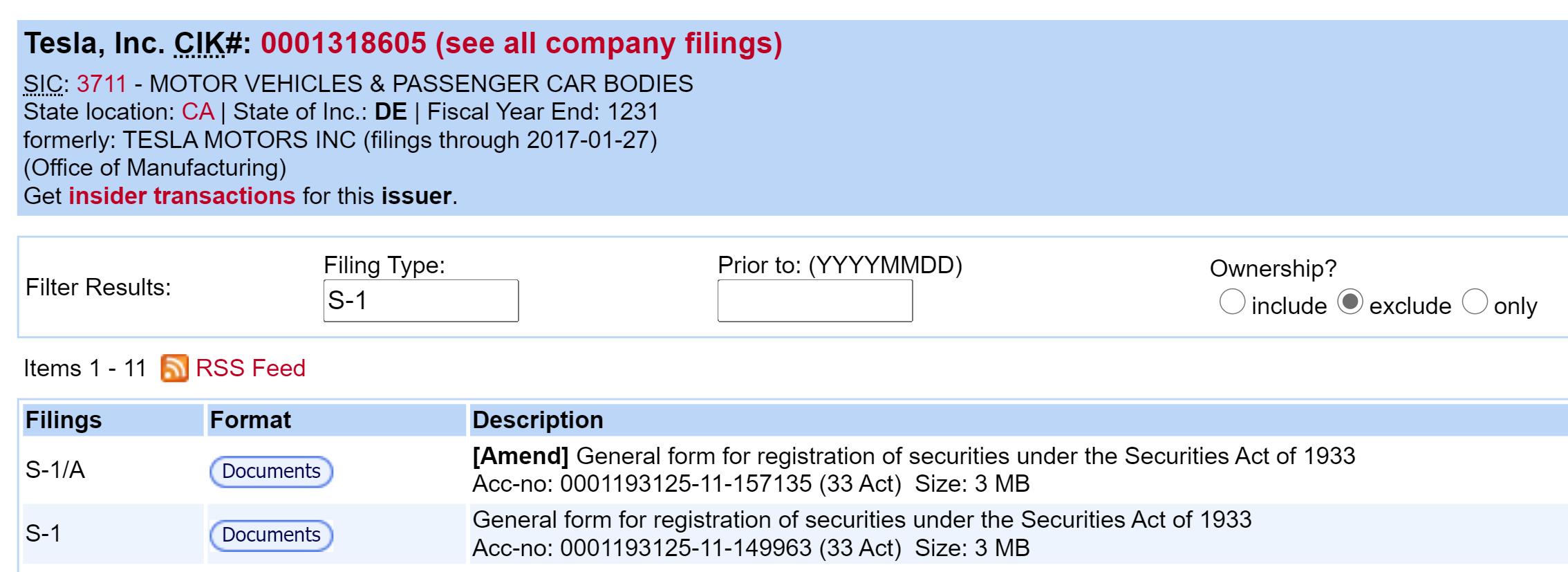Image resolution: width=1568 pixels, height=572 pixels.
Task: Open Documents for the S-1 filing
Action: [x=271, y=535]
